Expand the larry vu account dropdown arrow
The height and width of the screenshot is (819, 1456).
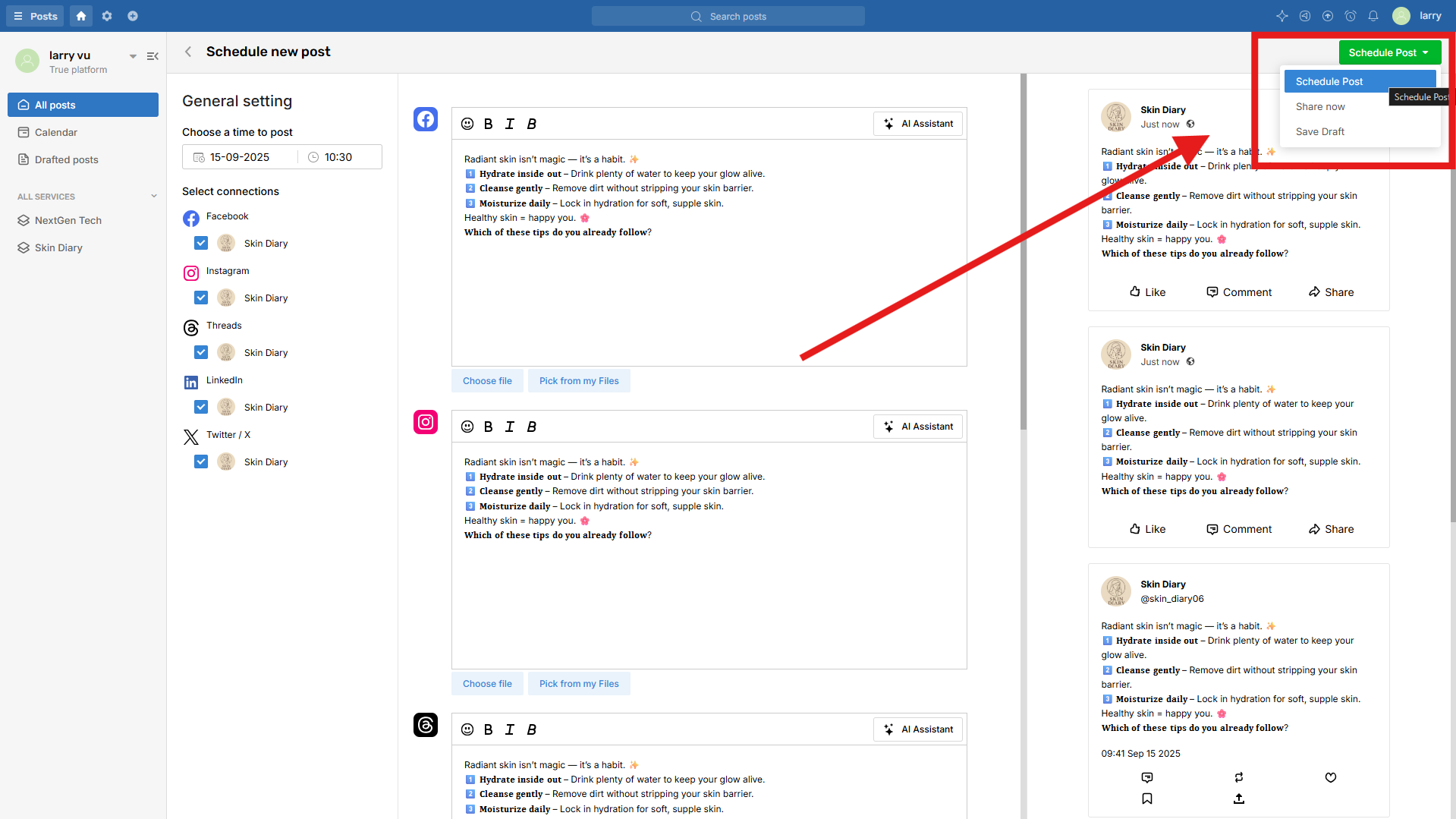[x=133, y=56]
